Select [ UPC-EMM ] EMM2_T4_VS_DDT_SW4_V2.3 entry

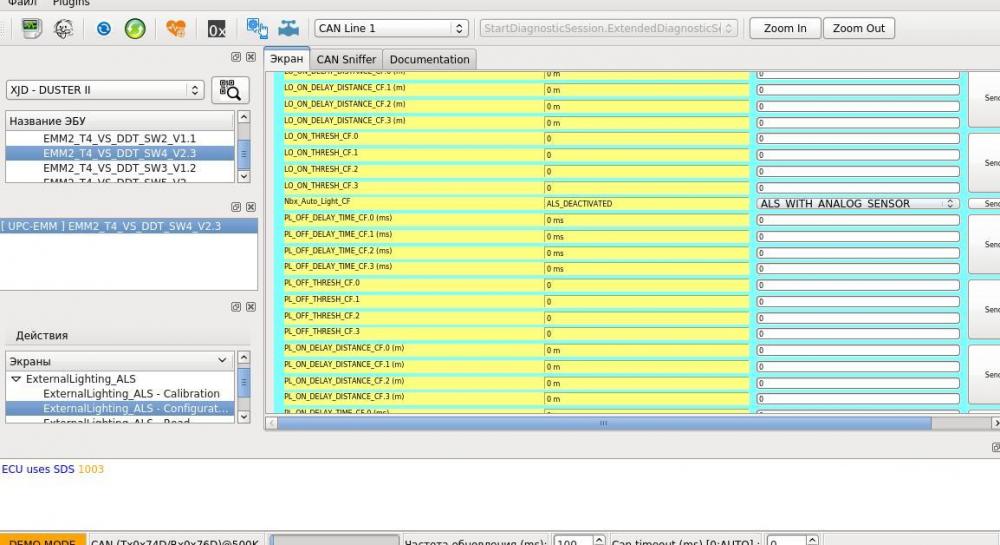tap(129, 226)
